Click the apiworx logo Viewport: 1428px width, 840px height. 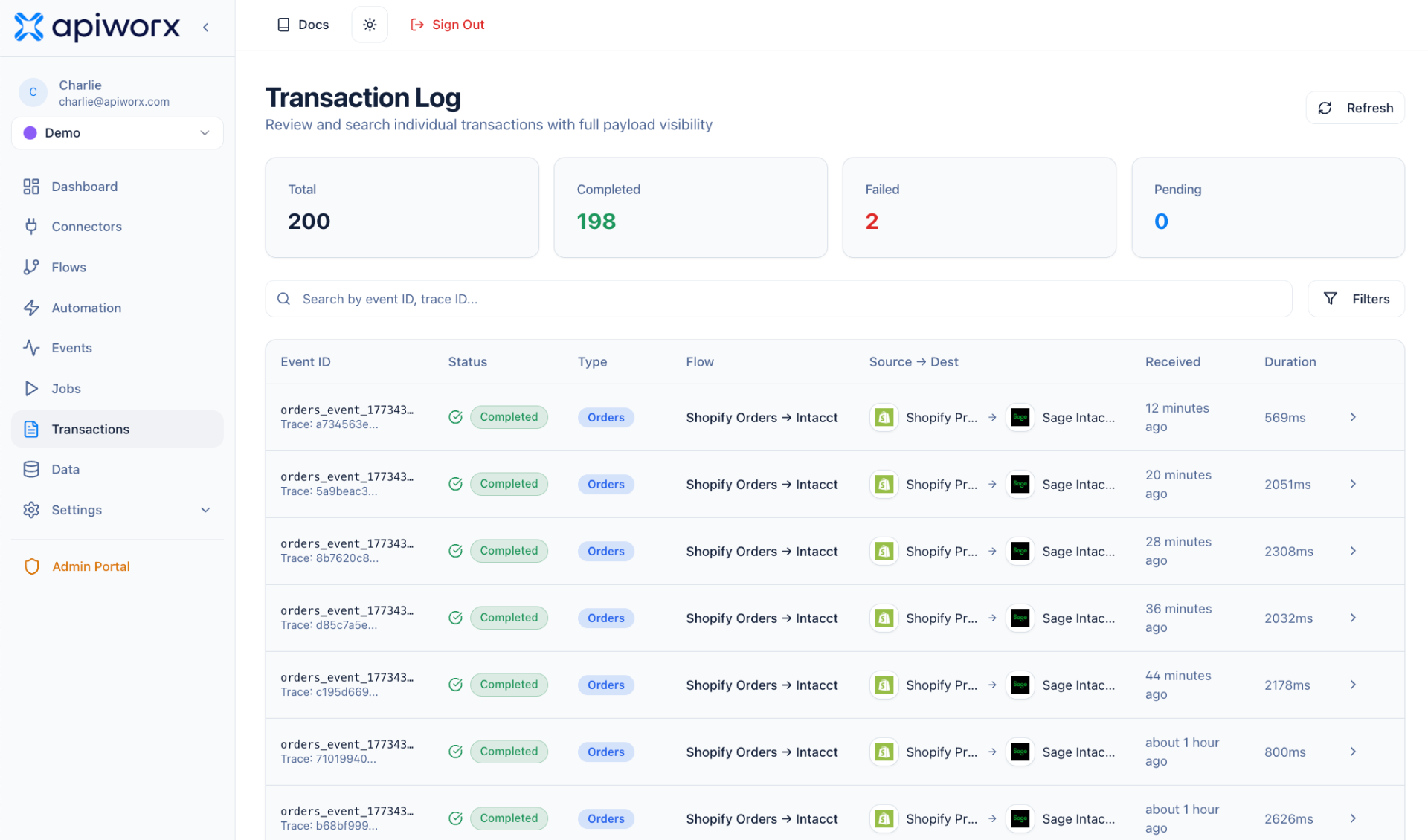[97, 27]
